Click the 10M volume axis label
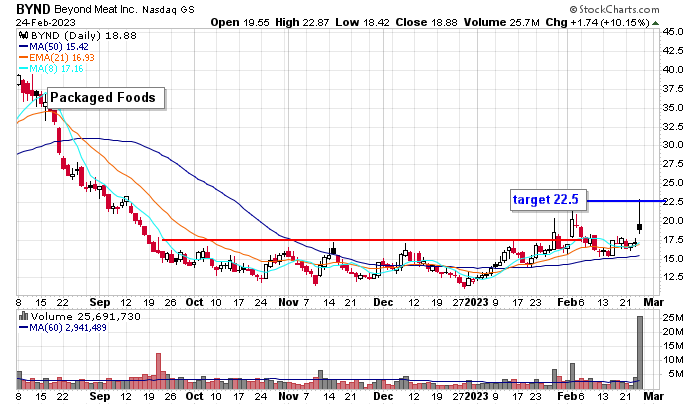Image resolution: width=700 pixels, height=405 pixels. coord(673,360)
